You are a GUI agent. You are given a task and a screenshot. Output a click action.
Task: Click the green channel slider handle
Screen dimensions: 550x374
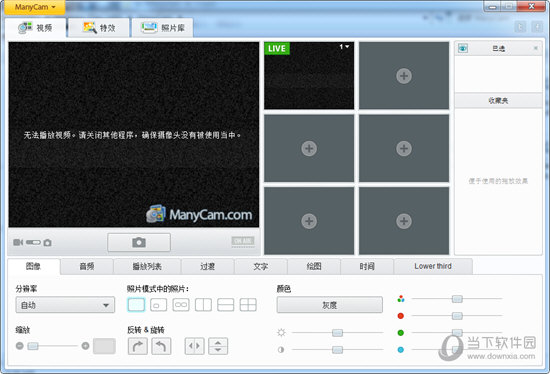[x=457, y=332]
